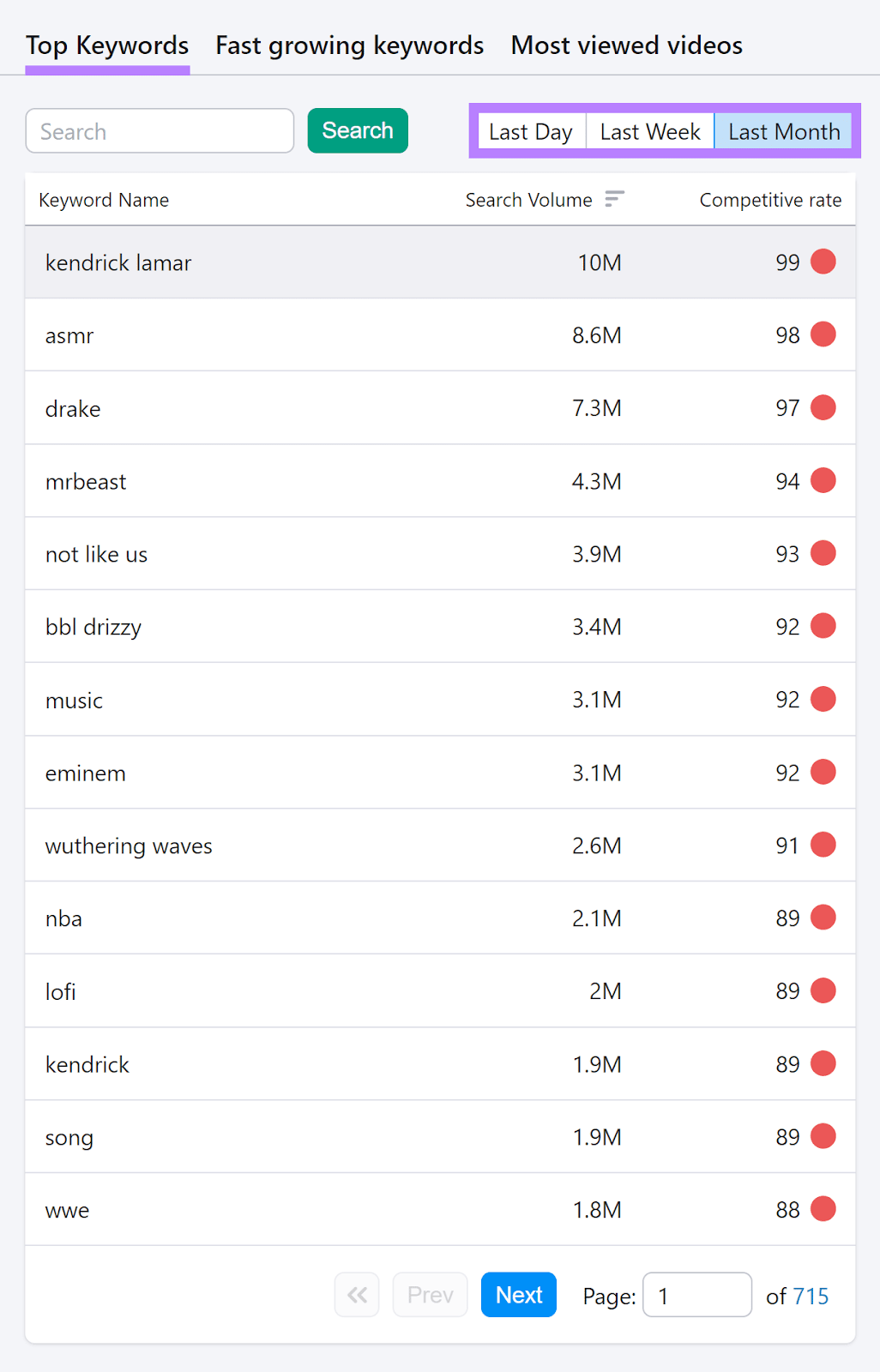Switch to the Fast growing keywords tab

tap(348, 45)
